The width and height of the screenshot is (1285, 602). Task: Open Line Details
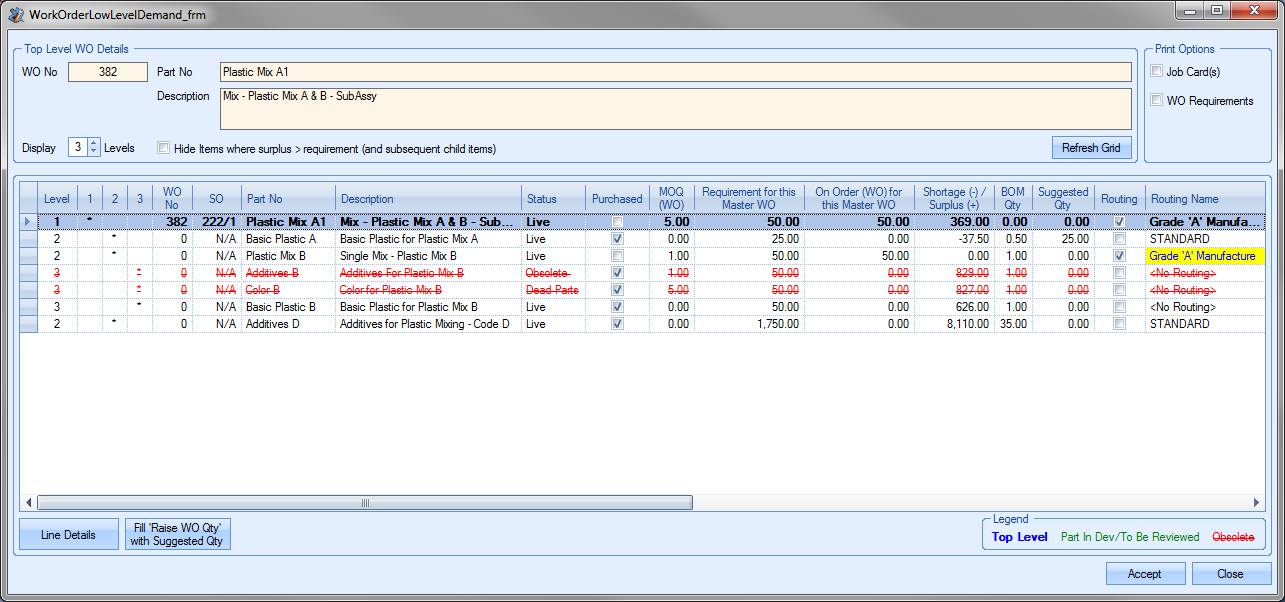(x=68, y=535)
